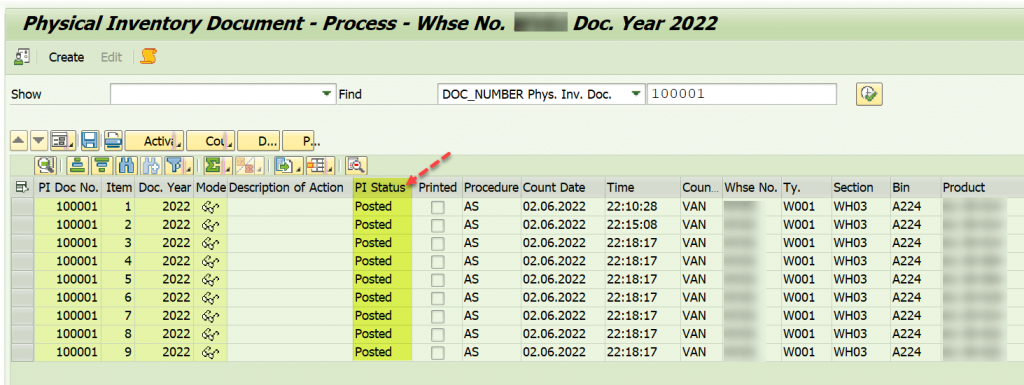Sort ascending with the toolbar icon
Image resolution: width=1024 pixels, height=385 pixels.
[78, 166]
